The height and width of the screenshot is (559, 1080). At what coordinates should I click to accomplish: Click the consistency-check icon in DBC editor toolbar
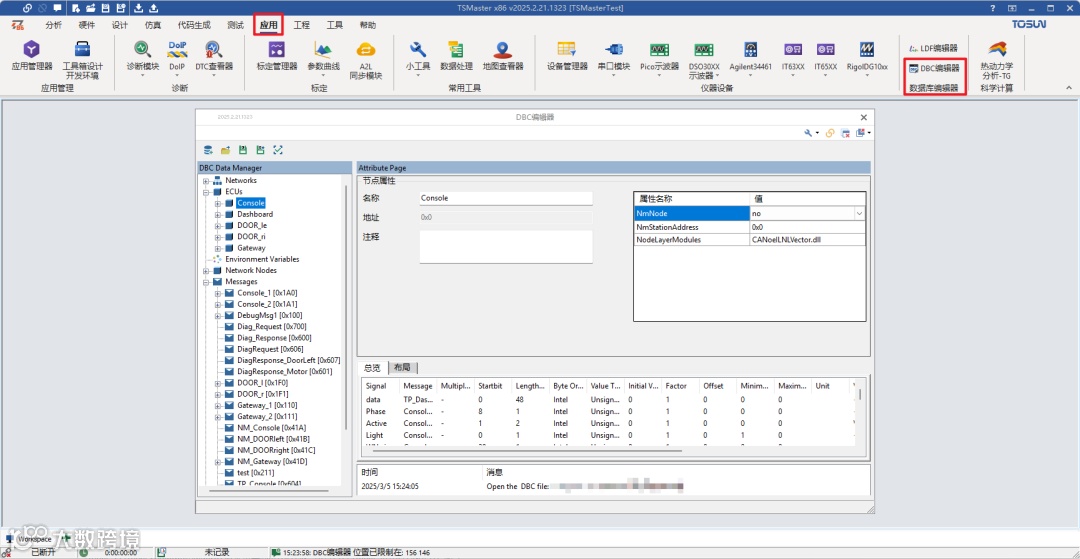click(278, 150)
